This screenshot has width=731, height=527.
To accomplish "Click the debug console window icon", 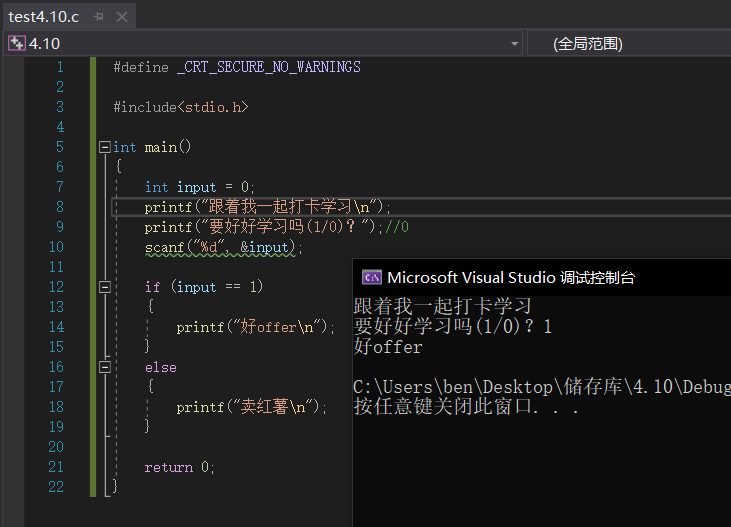I will coord(372,277).
